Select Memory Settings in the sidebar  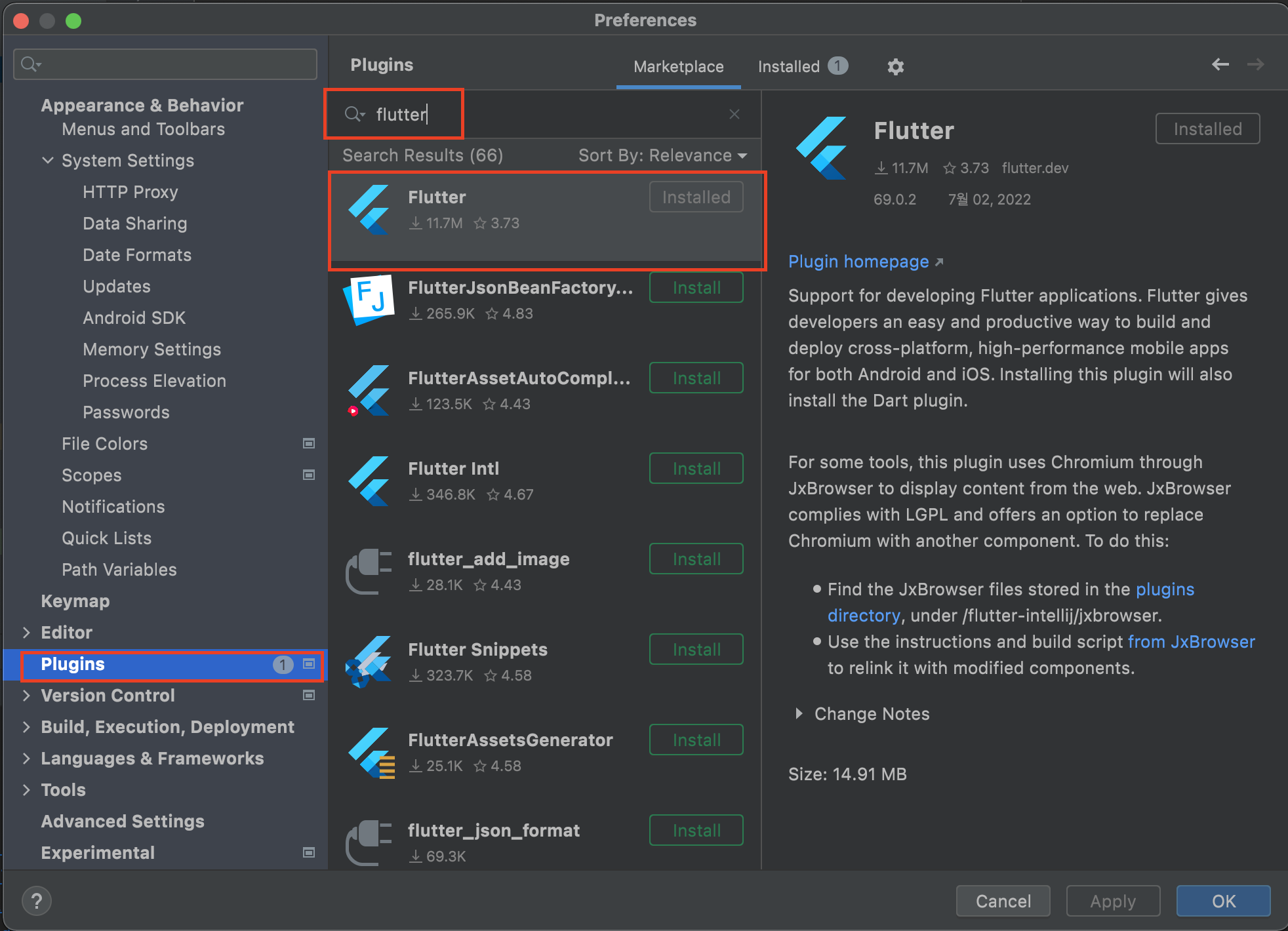(151, 349)
